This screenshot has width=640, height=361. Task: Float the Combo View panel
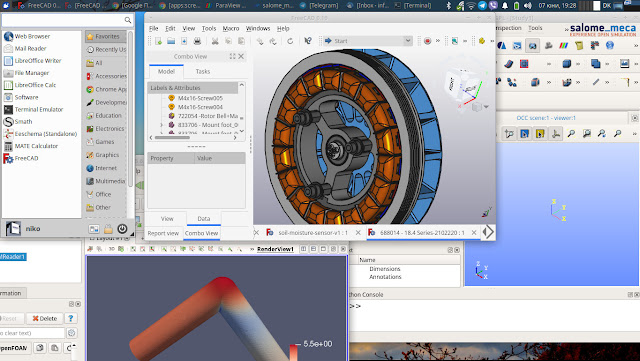point(232,56)
